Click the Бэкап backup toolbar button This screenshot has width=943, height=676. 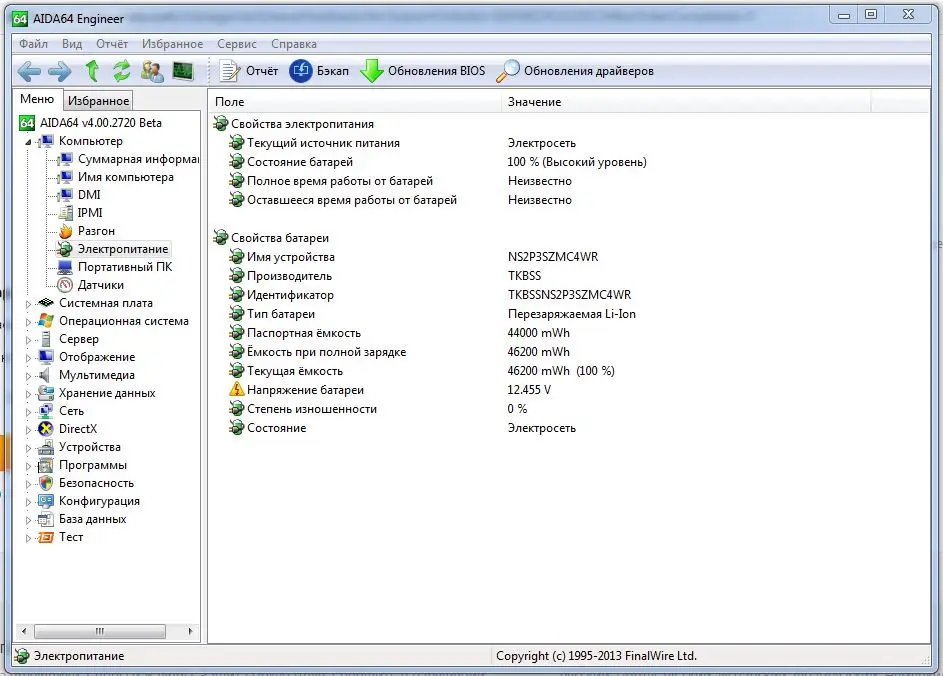coord(319,71)
